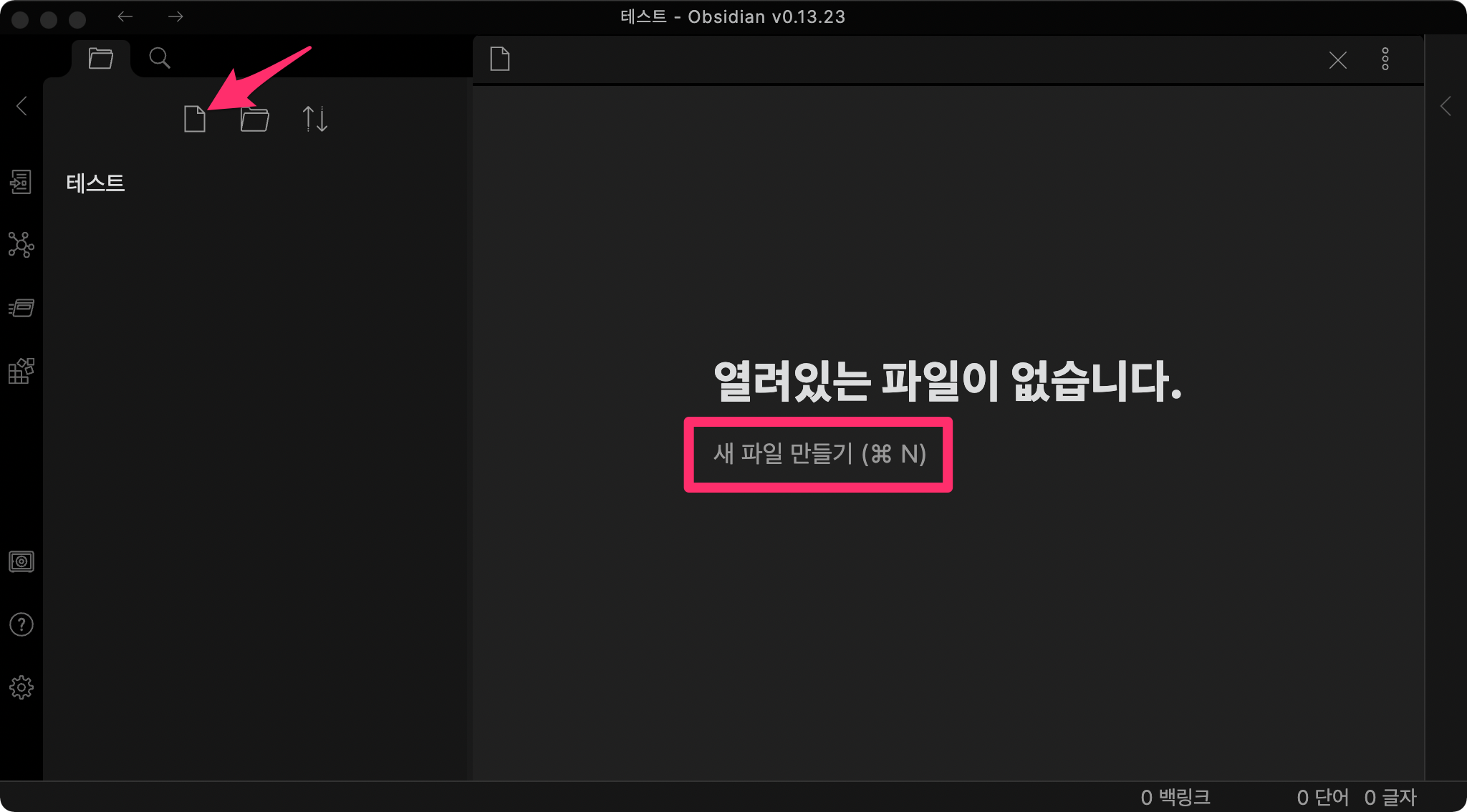Navigate back with left arrow
1467x812 pixels.
tap(125, 16)
